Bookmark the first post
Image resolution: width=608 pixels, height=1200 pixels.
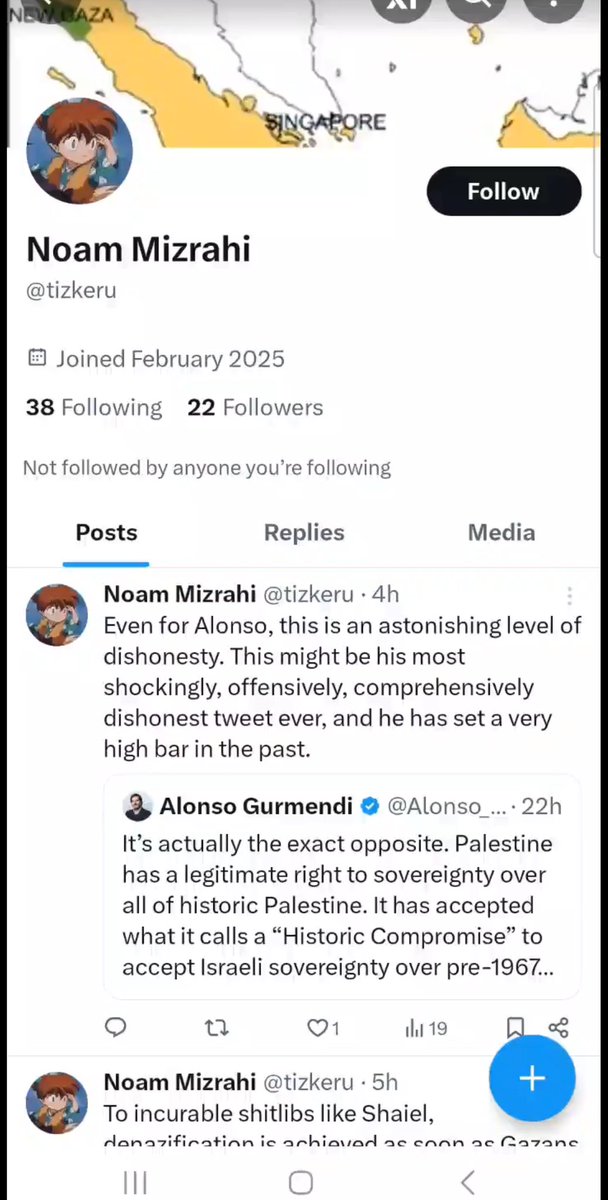pyautogui.click(x=515, y=1027)
